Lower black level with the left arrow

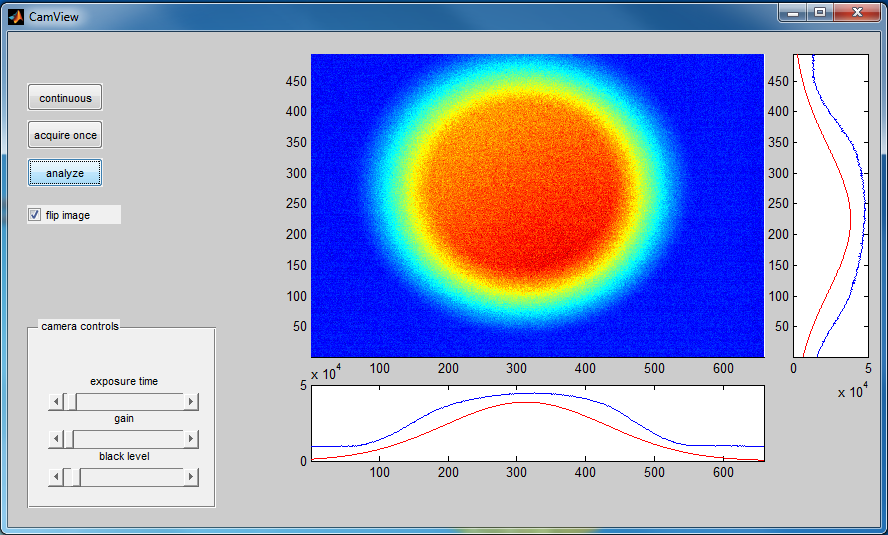(56, 477)
